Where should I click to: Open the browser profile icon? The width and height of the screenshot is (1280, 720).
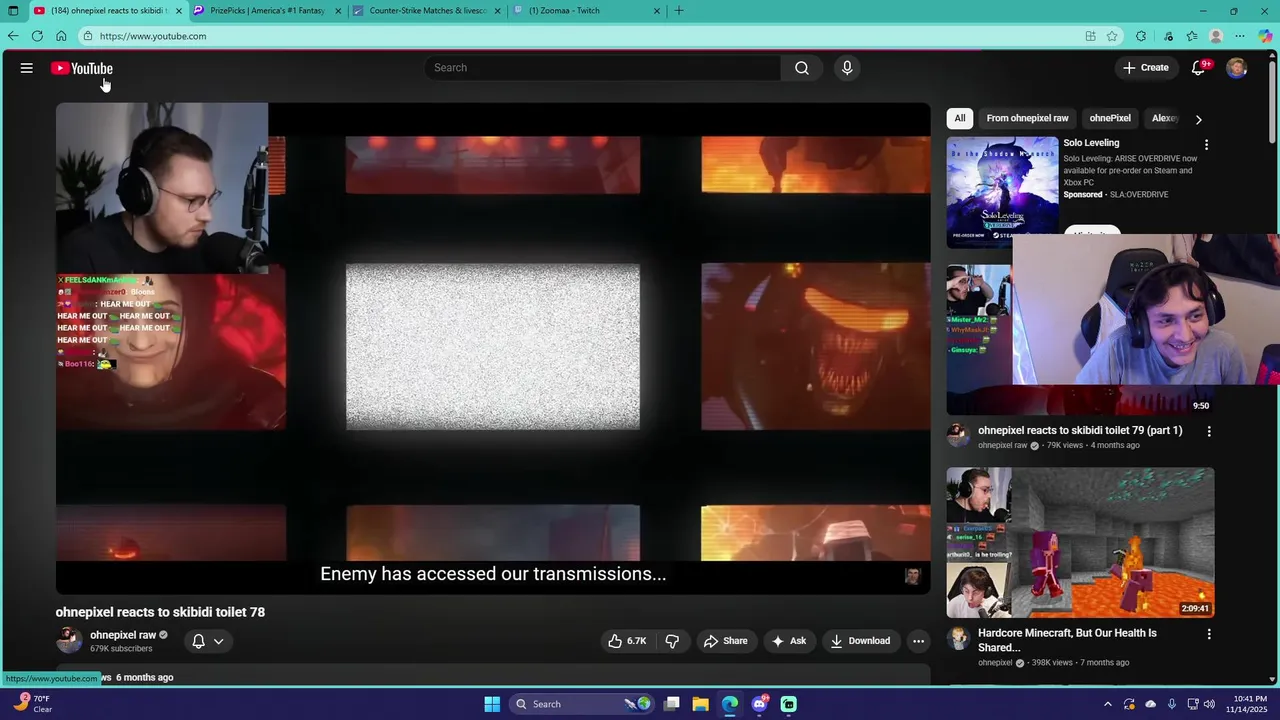(x=1216, y=36)
